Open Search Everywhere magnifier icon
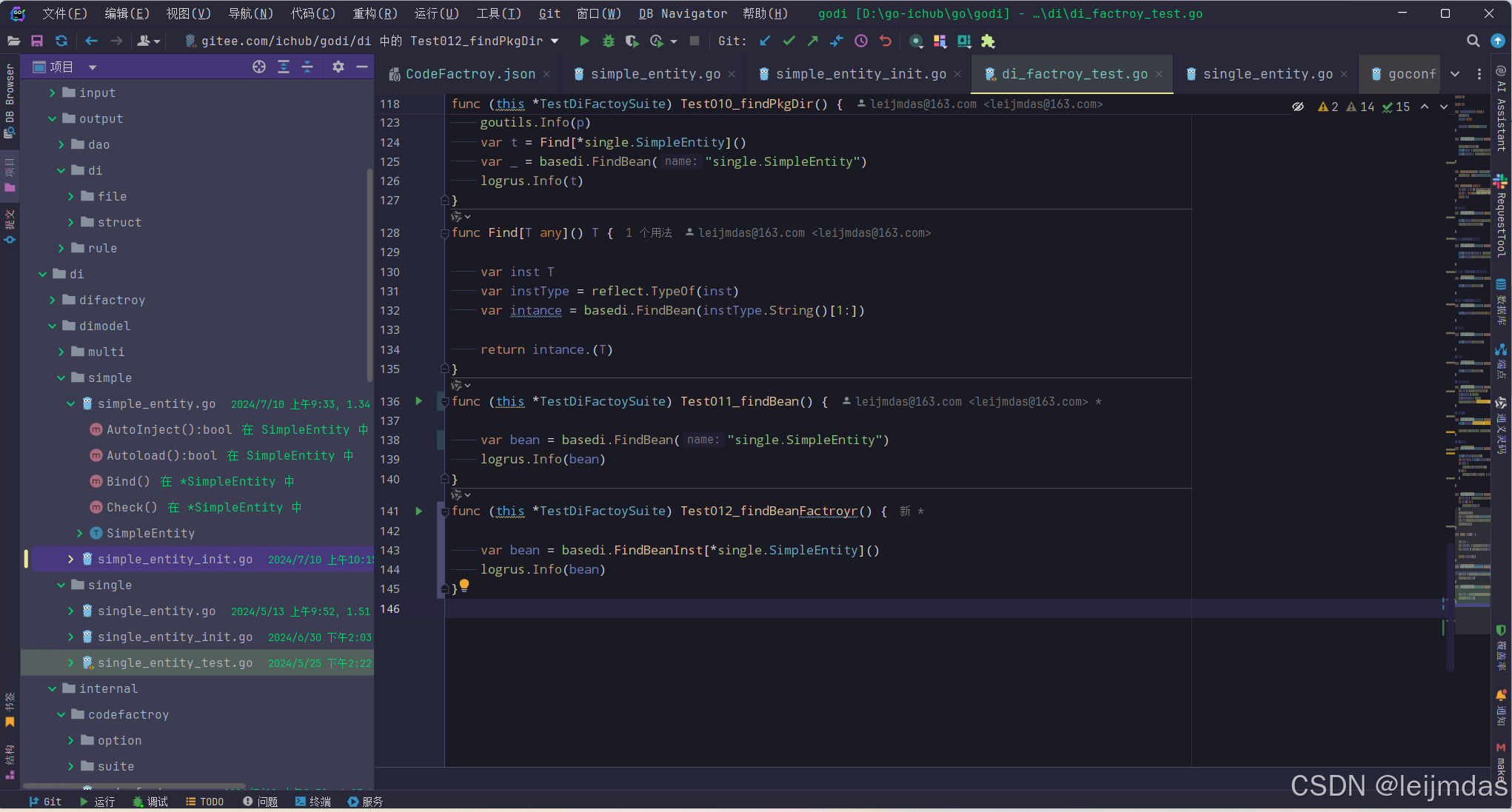1512x812 pixels. 1473,41
